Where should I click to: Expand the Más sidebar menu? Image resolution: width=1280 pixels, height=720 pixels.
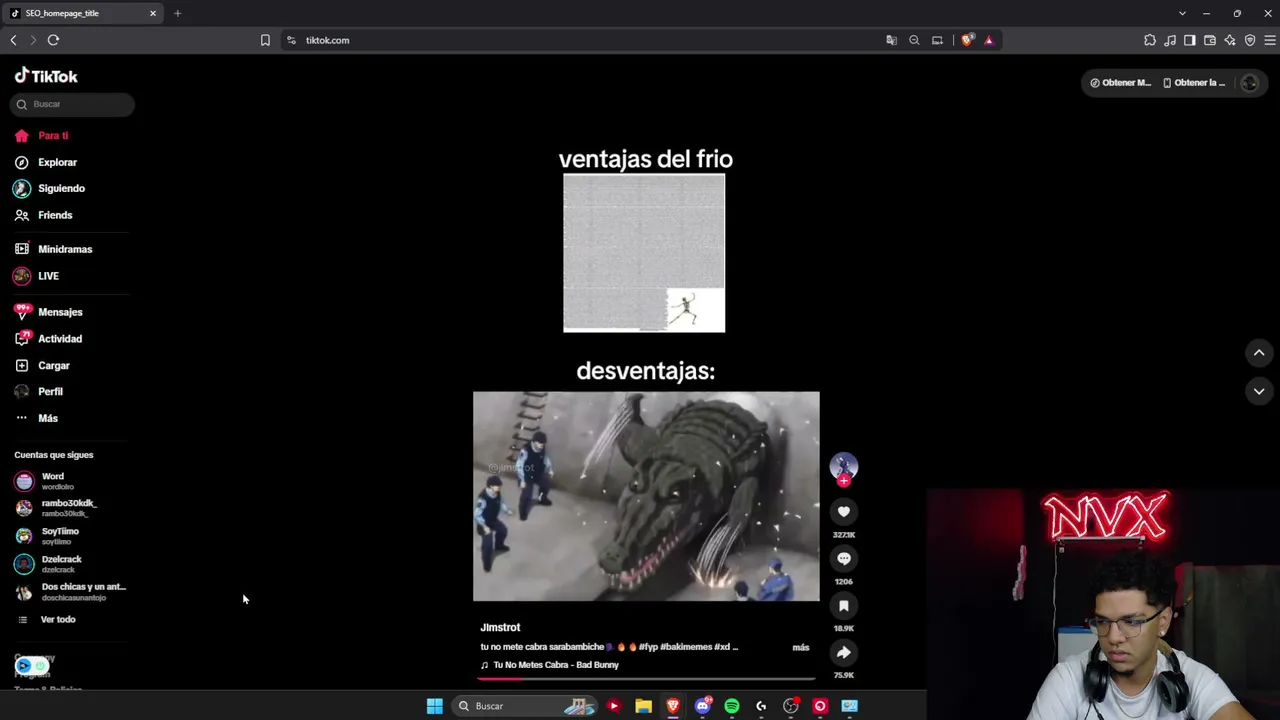coord(36,418)
